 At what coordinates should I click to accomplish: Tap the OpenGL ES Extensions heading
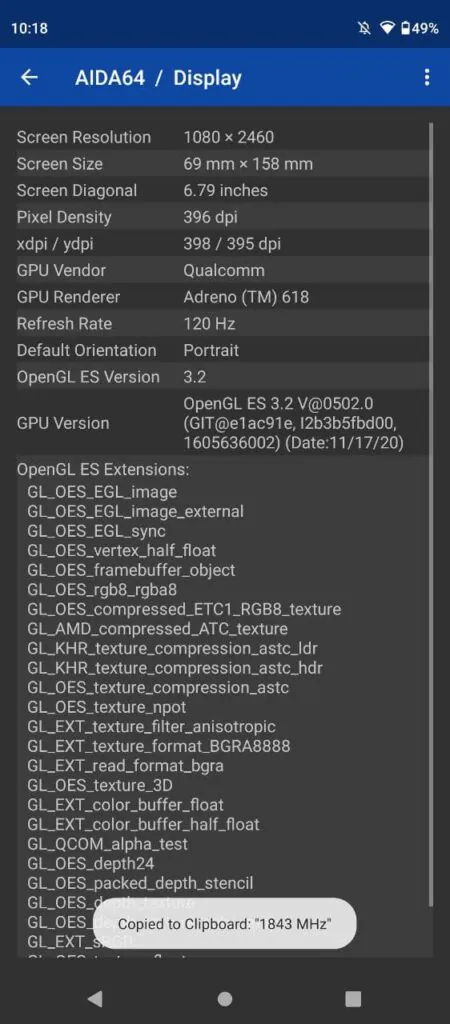coord(103,470)
